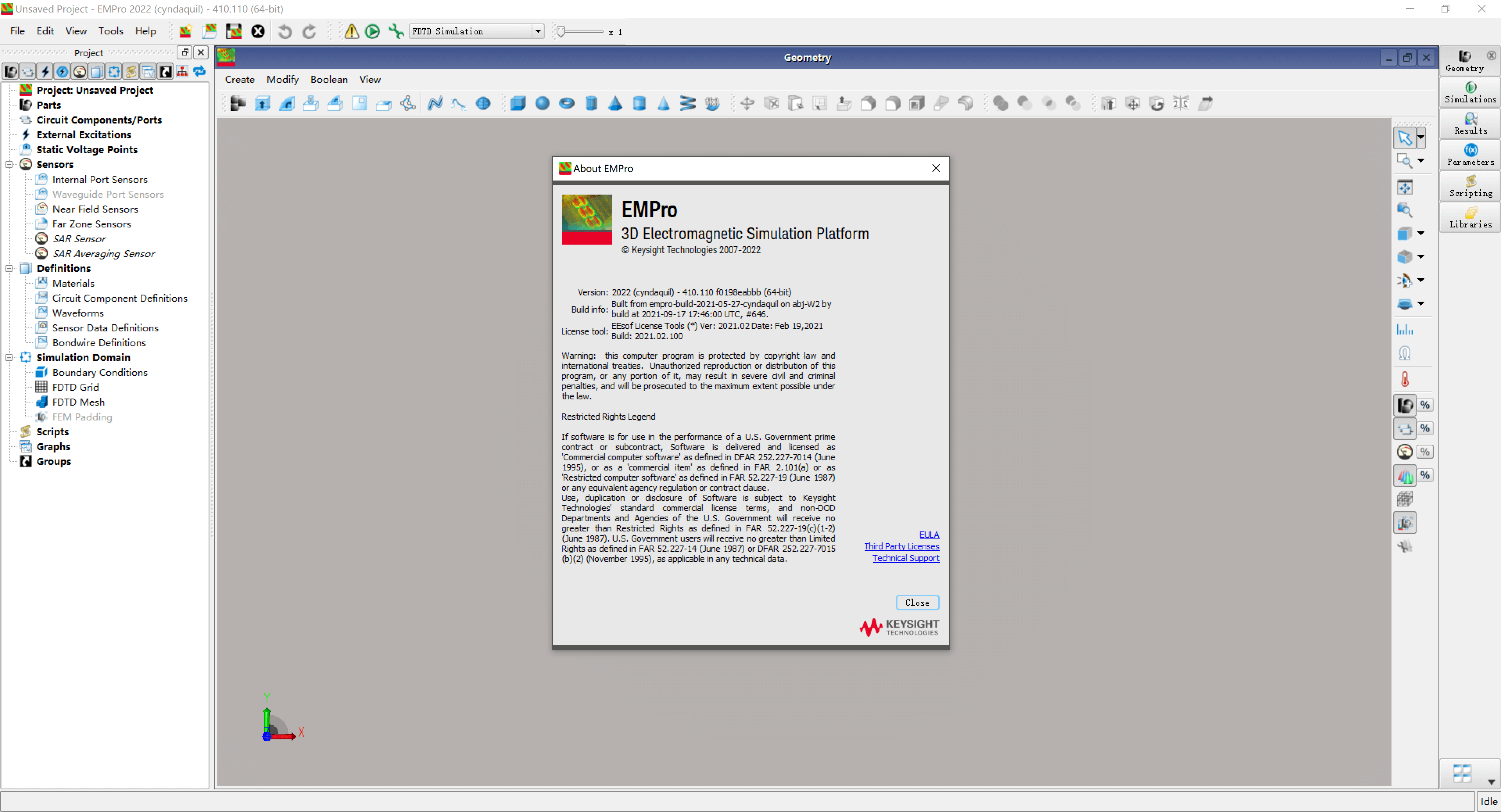Open the Boolean menu
1501x812 pixels.
[x=329, y=79]
